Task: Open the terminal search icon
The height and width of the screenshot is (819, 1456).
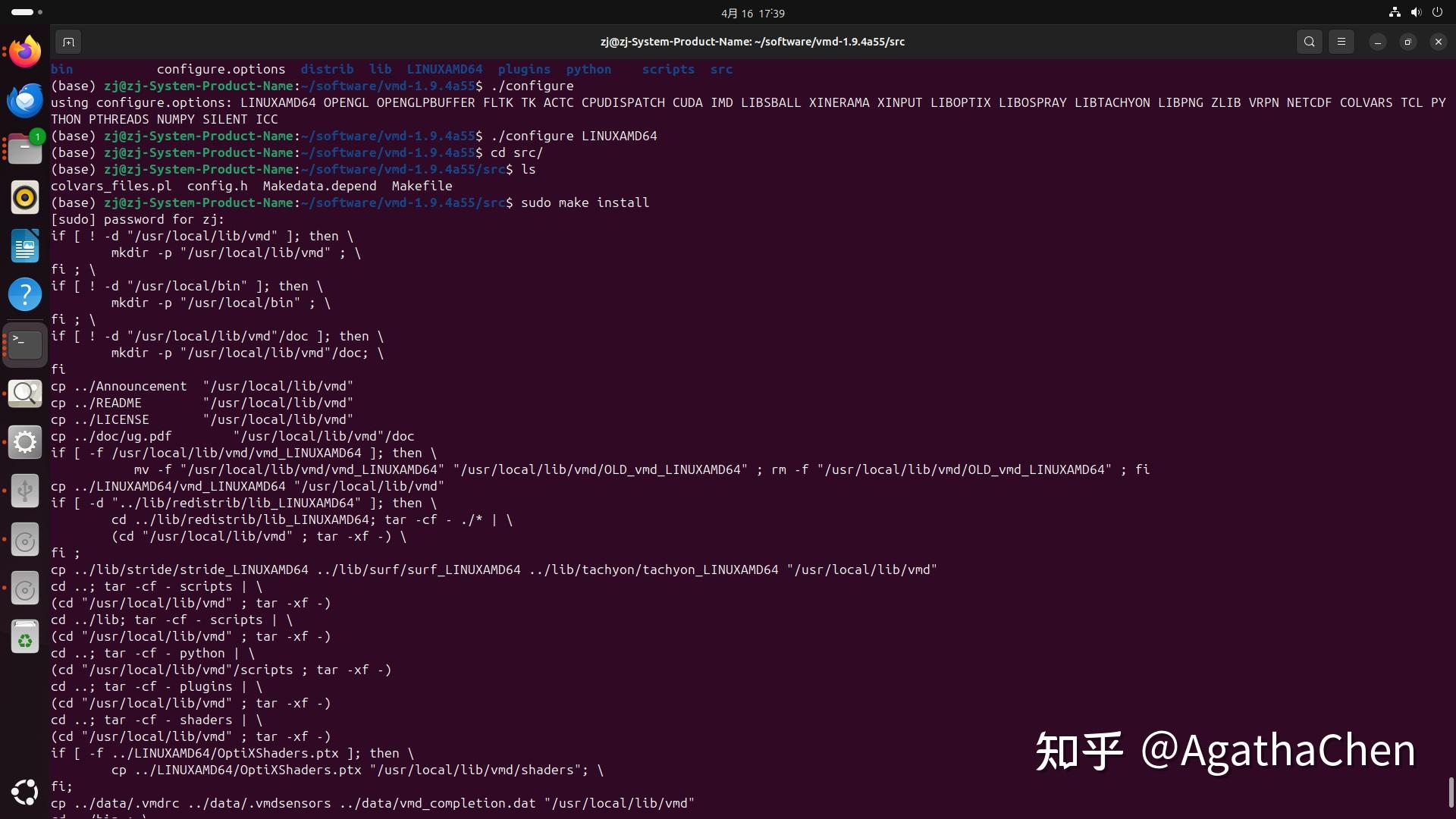Action: coord(1309,42)
